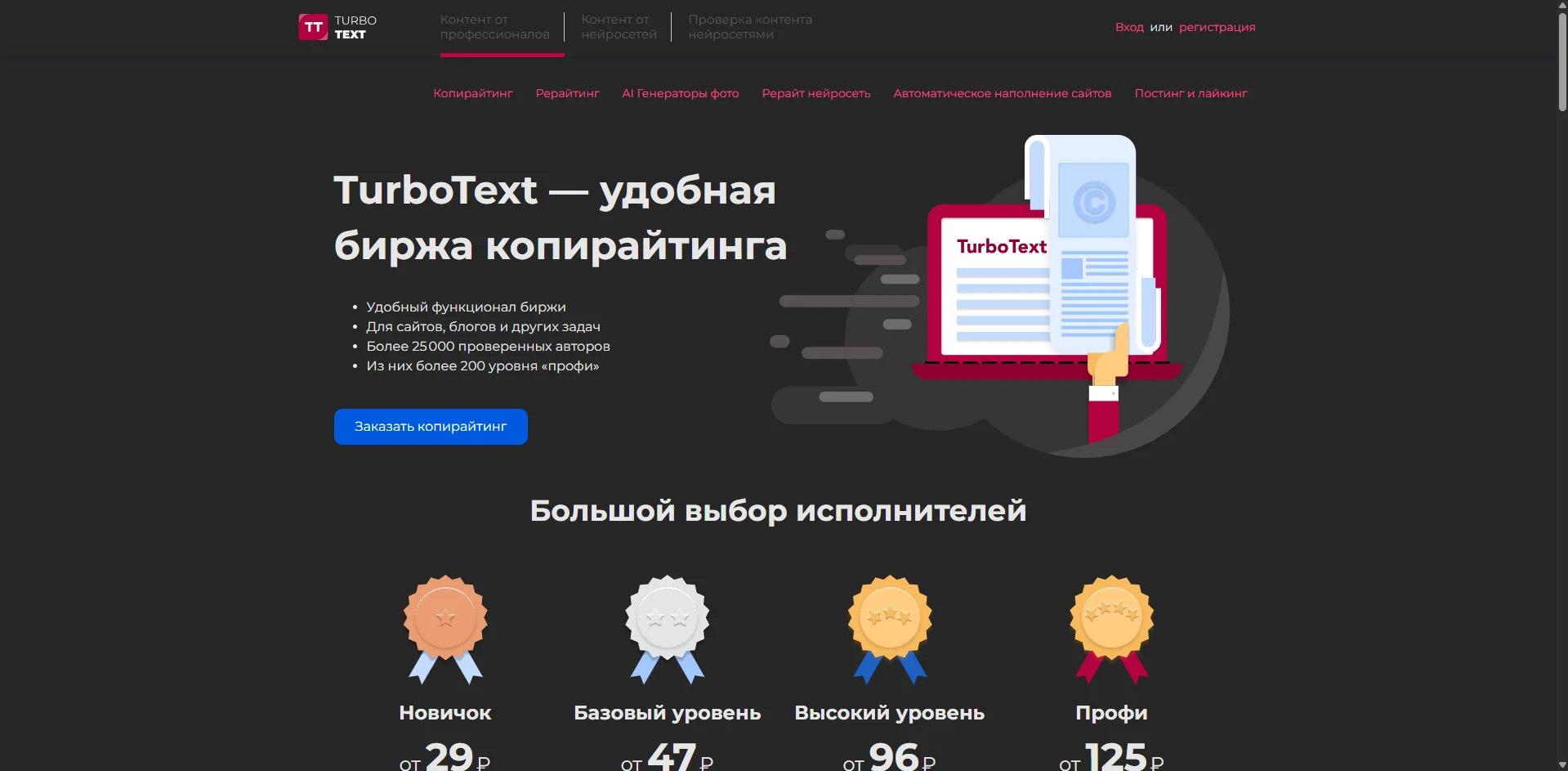This screenshot has height=771, width=1568.
Task: Click the page vertical scrollbar thumb
Action: coord(1561,61)
